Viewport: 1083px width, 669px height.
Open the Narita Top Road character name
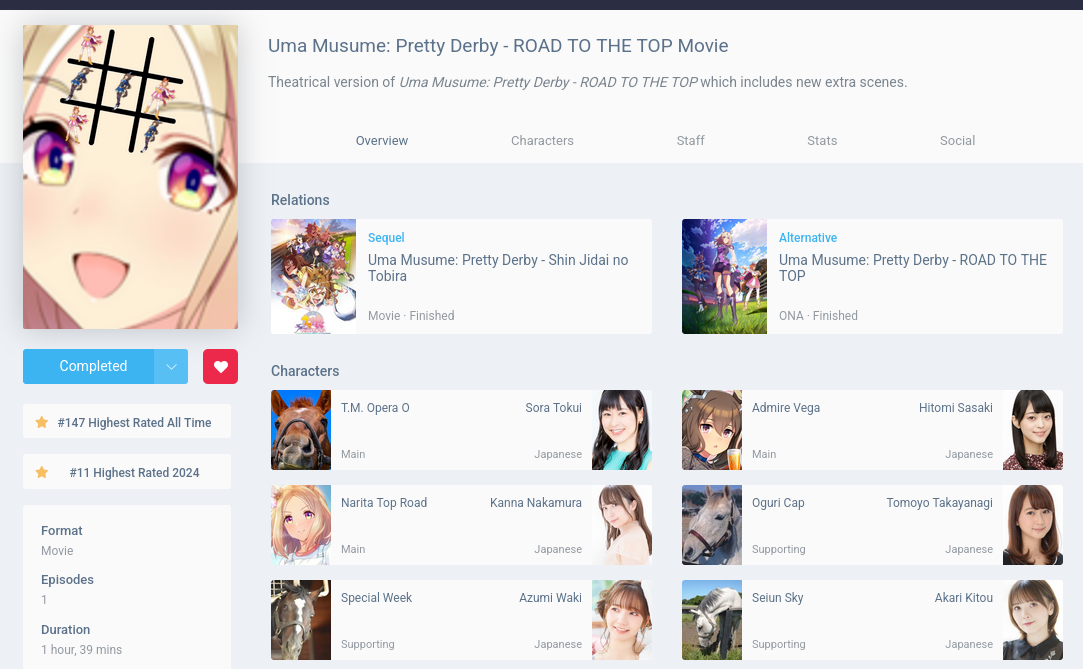tap(384, 503)
